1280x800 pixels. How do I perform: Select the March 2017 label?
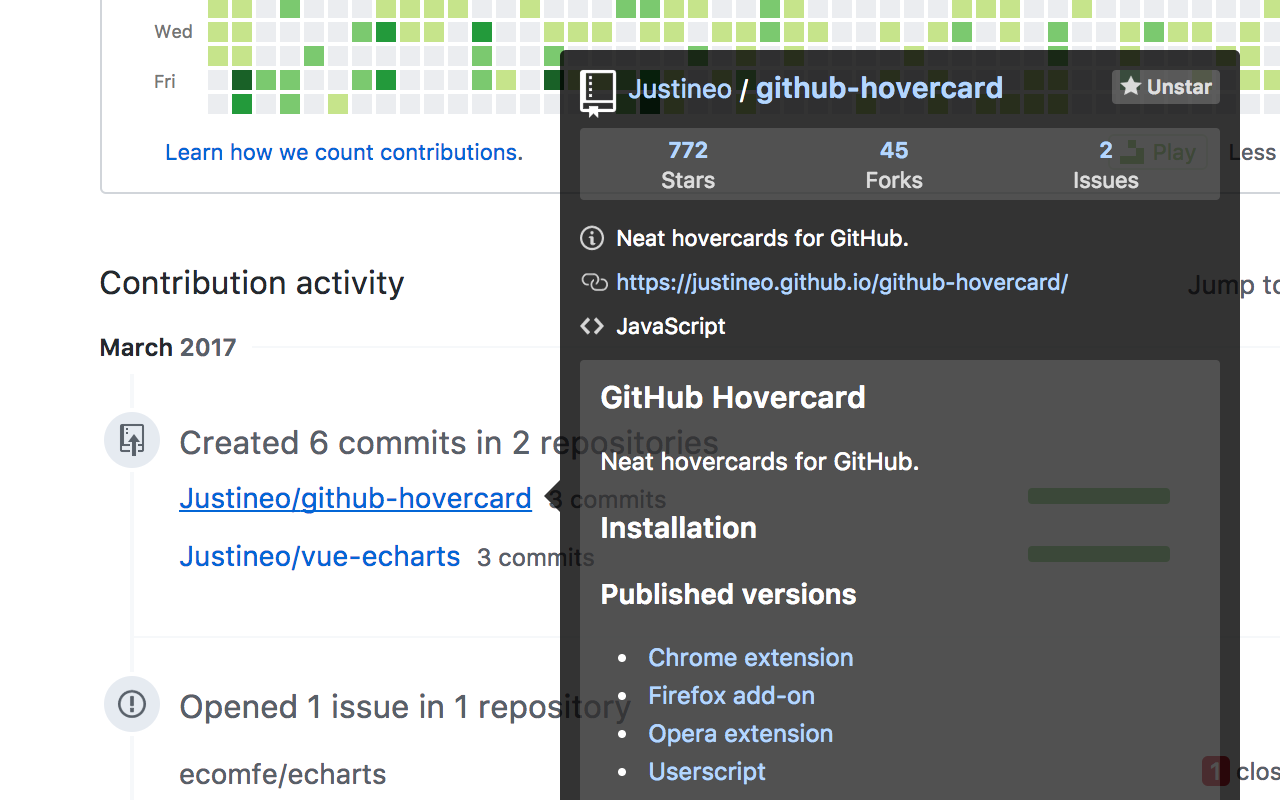[x=168, y=347]
